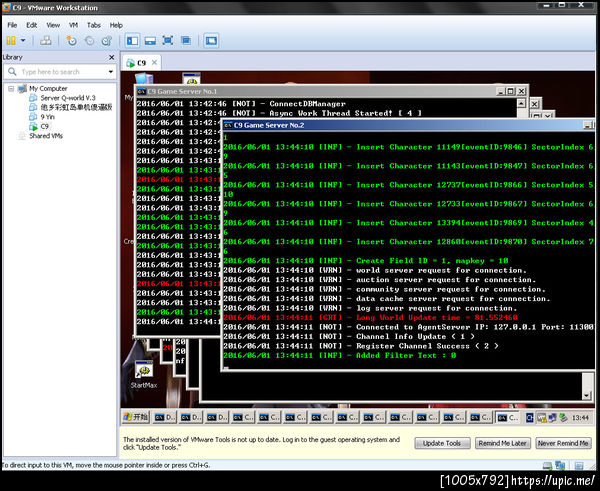Open the VM menu
The height and width of the screenshot is (491, 600).
tap(73, 25)
